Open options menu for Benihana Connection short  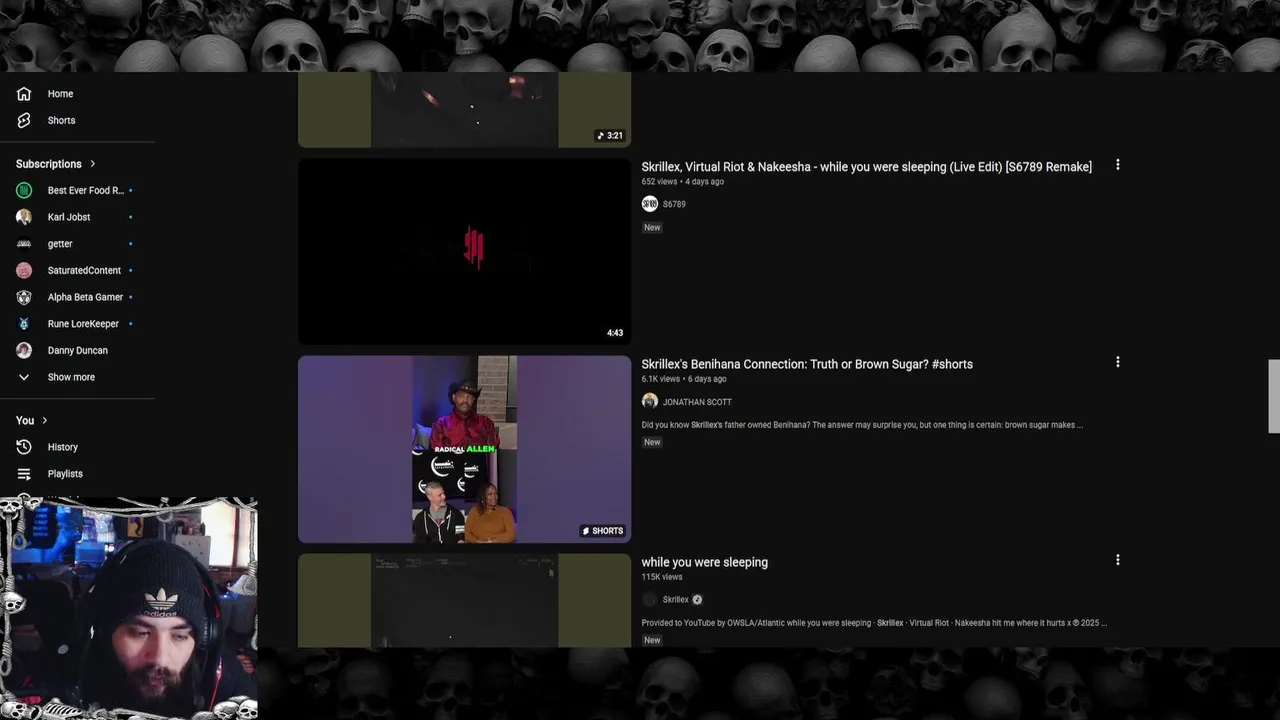coord(1118,362)
